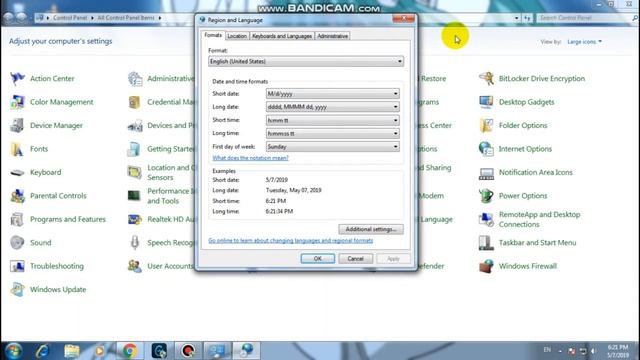640x360 pixels.
Task: Open Performance Information and Tools icon
Action: pyautogui.click(x=135, y=196)
